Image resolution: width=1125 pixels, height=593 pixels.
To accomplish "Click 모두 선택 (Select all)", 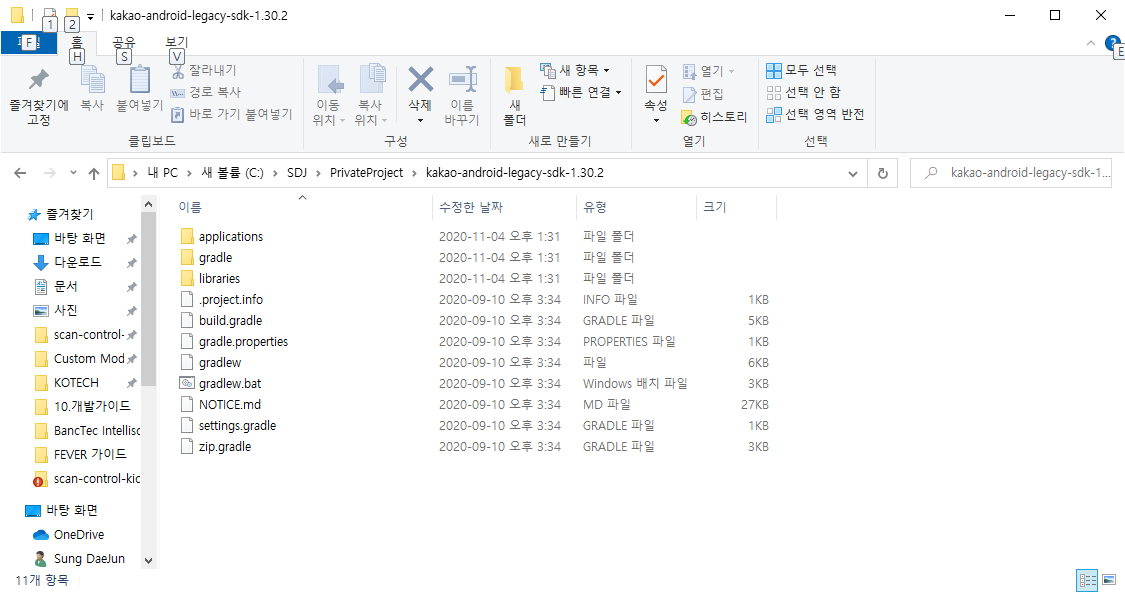I will click(x=801, y=70).
